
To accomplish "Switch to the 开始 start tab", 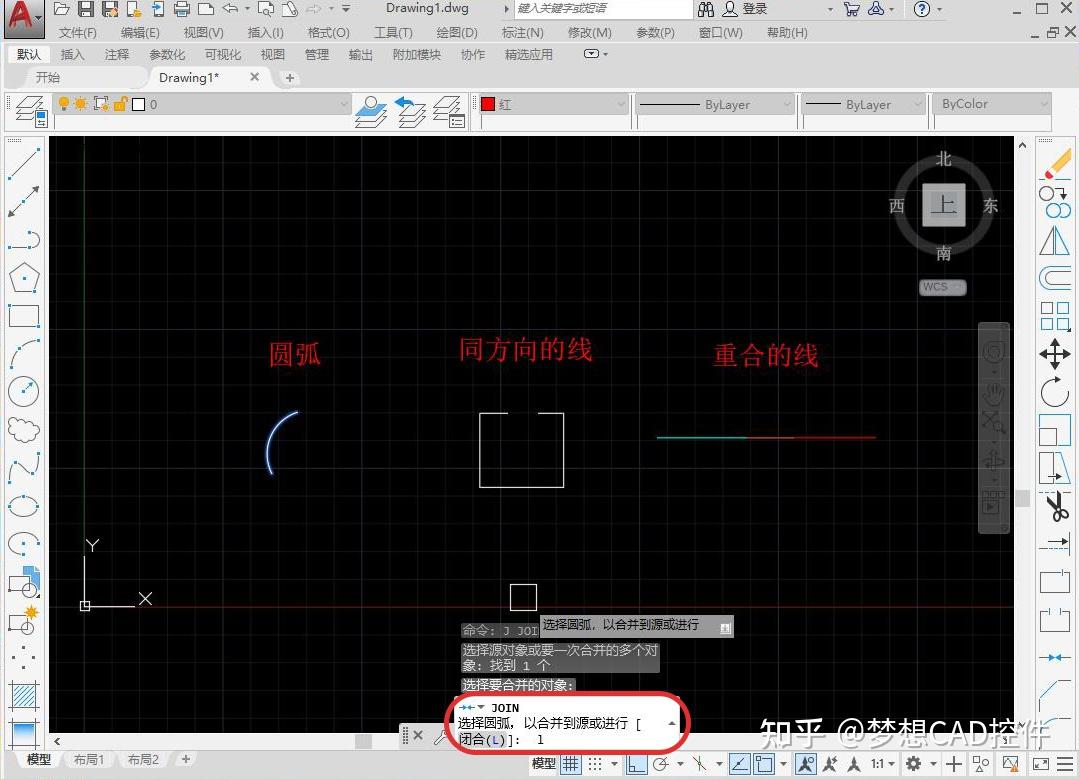I will click(48, 77).
